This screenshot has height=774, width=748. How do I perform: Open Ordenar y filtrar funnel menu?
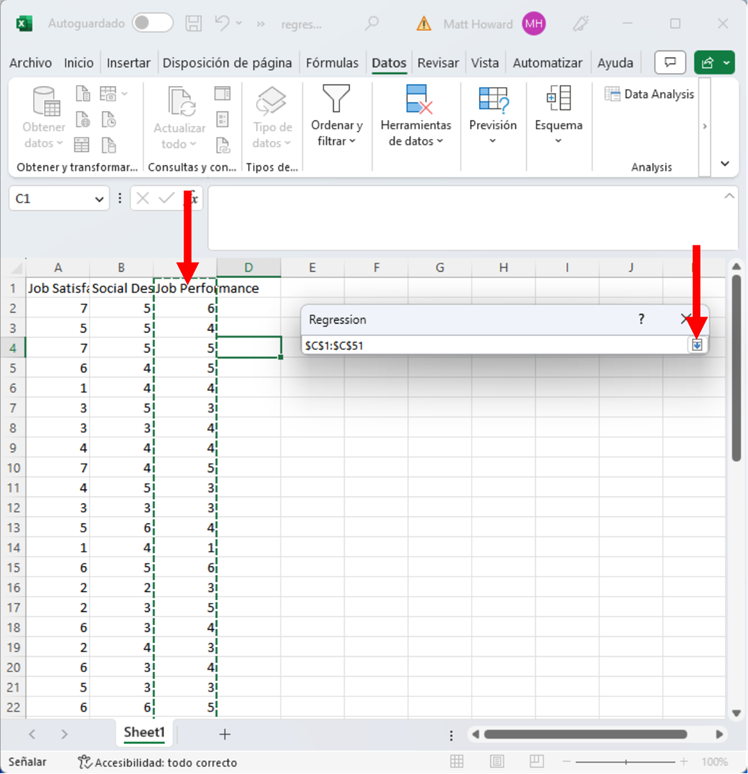336,117
